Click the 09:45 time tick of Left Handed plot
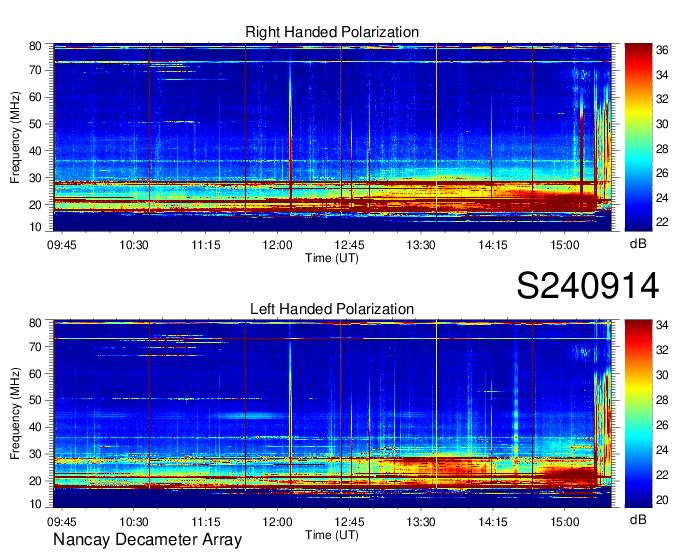The image size is (680, 552). (x=62, y=522)
